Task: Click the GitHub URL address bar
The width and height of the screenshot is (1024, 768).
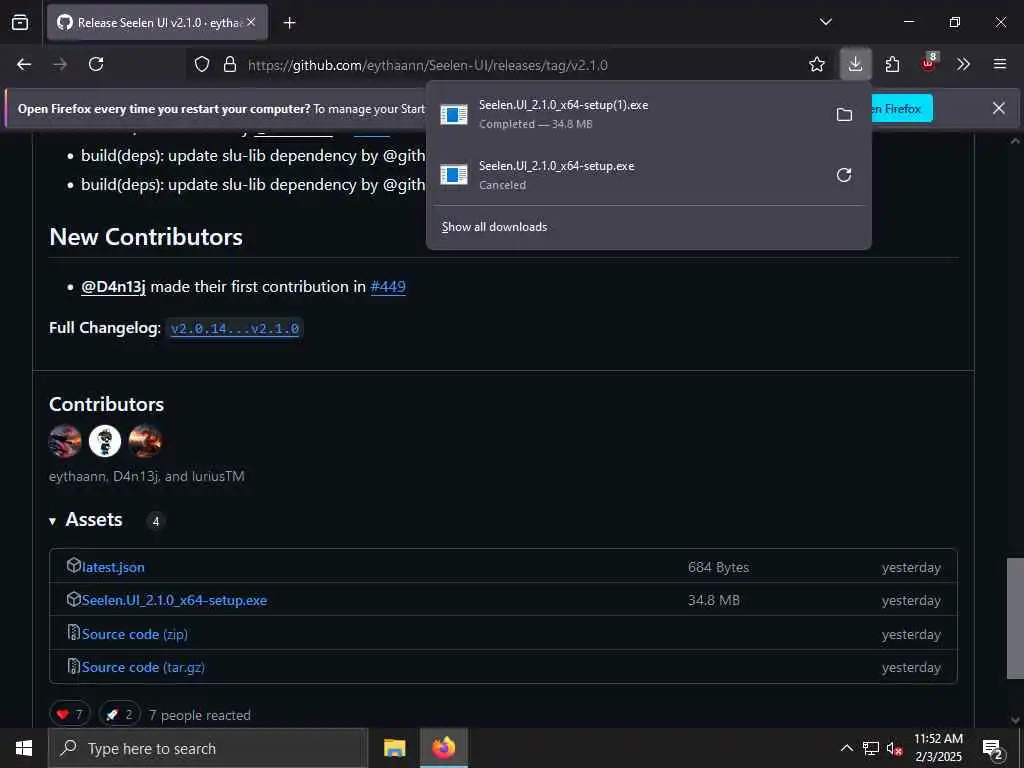Action: [x=428, y=65]
